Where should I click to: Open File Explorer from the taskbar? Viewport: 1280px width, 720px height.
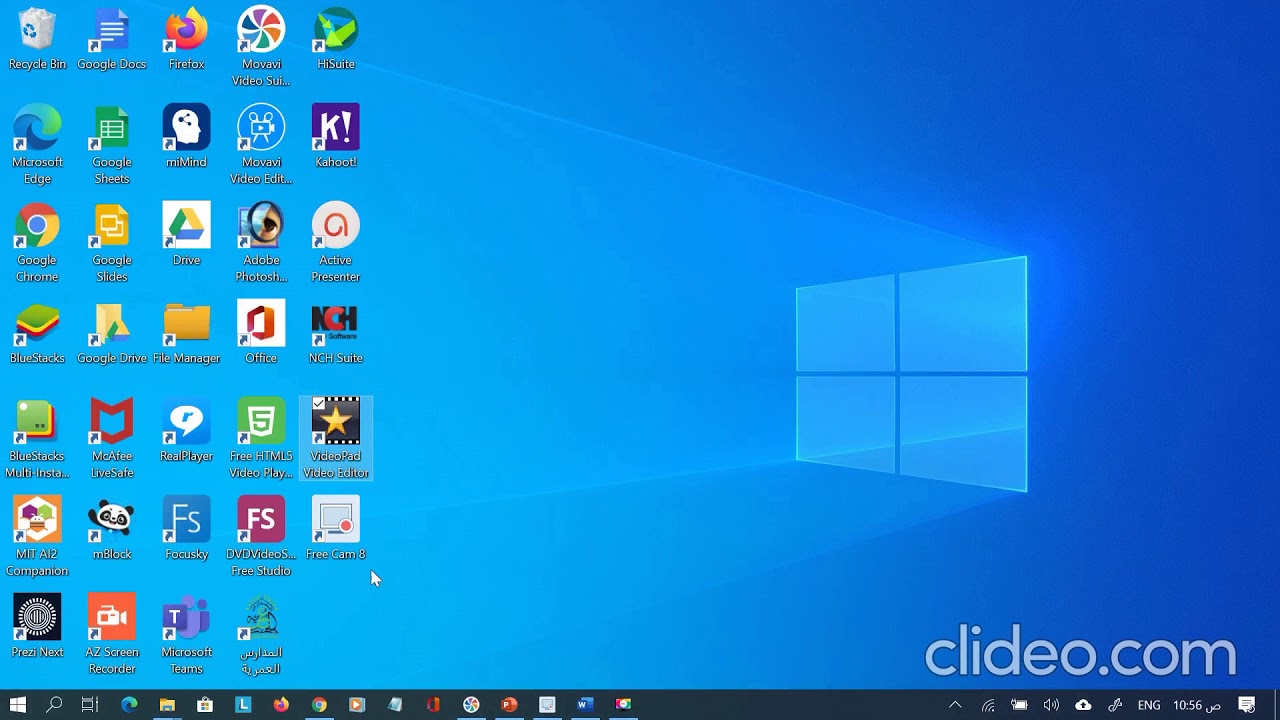pos(167,705)
